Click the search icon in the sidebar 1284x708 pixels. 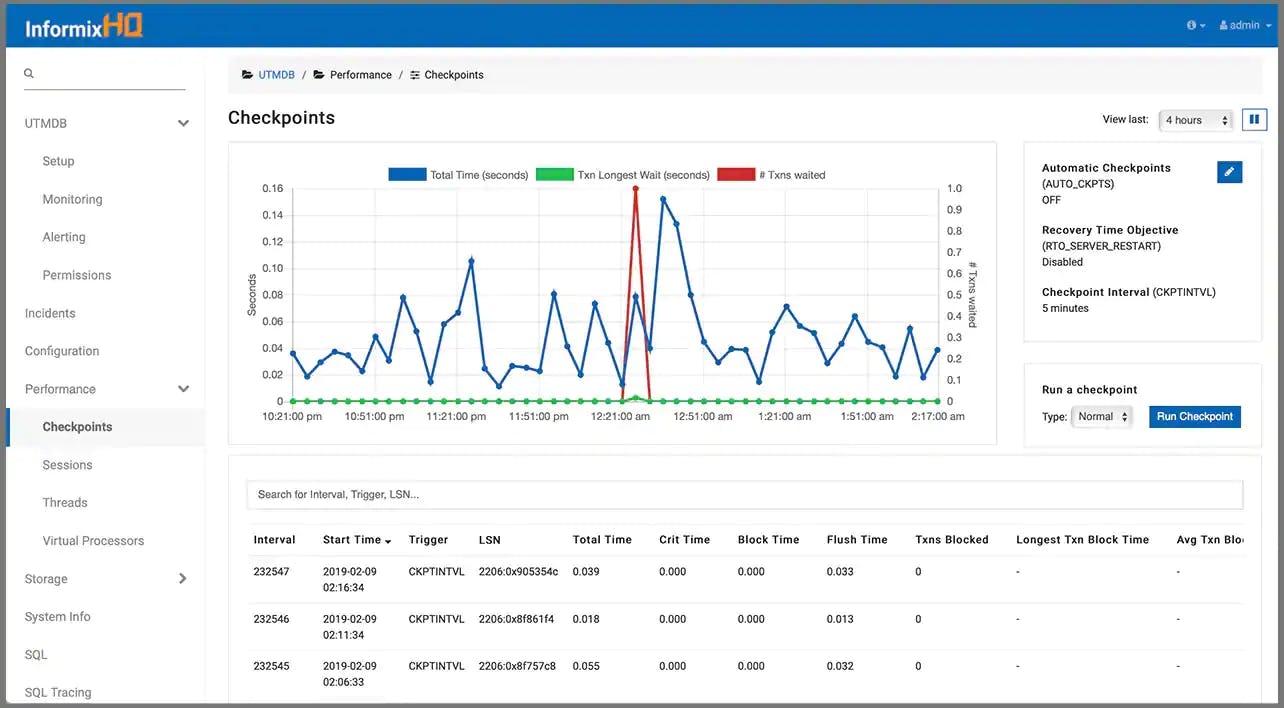tap(28, 73)
